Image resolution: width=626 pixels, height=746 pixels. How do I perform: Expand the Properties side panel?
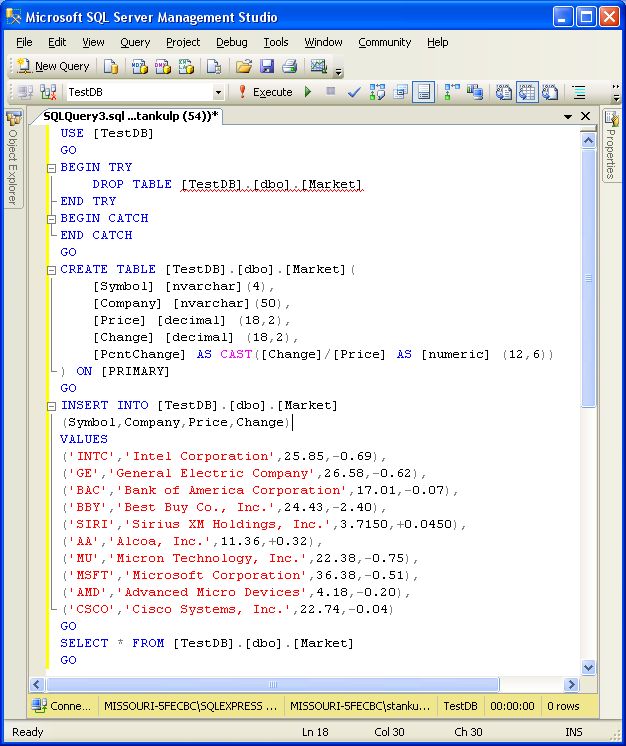(611, 145)
